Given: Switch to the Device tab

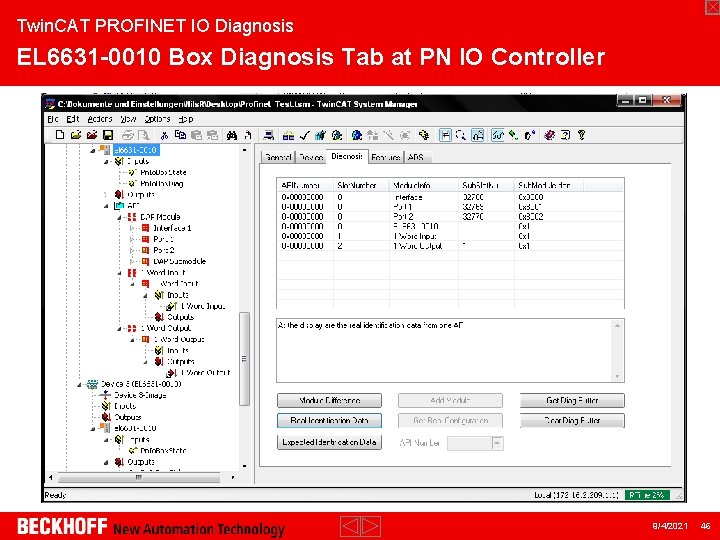Looking at the screenshot, I should pos(311,157).
